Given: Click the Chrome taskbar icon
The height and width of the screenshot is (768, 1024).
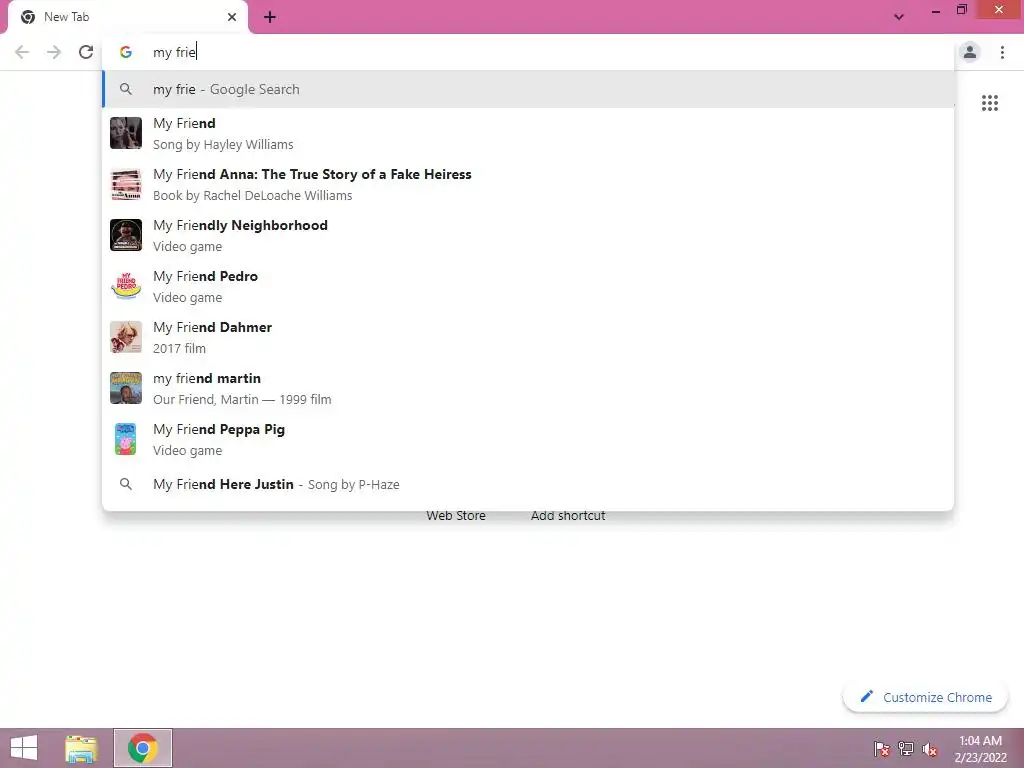Looking at the screenshot, I should [x=142, y=748].
